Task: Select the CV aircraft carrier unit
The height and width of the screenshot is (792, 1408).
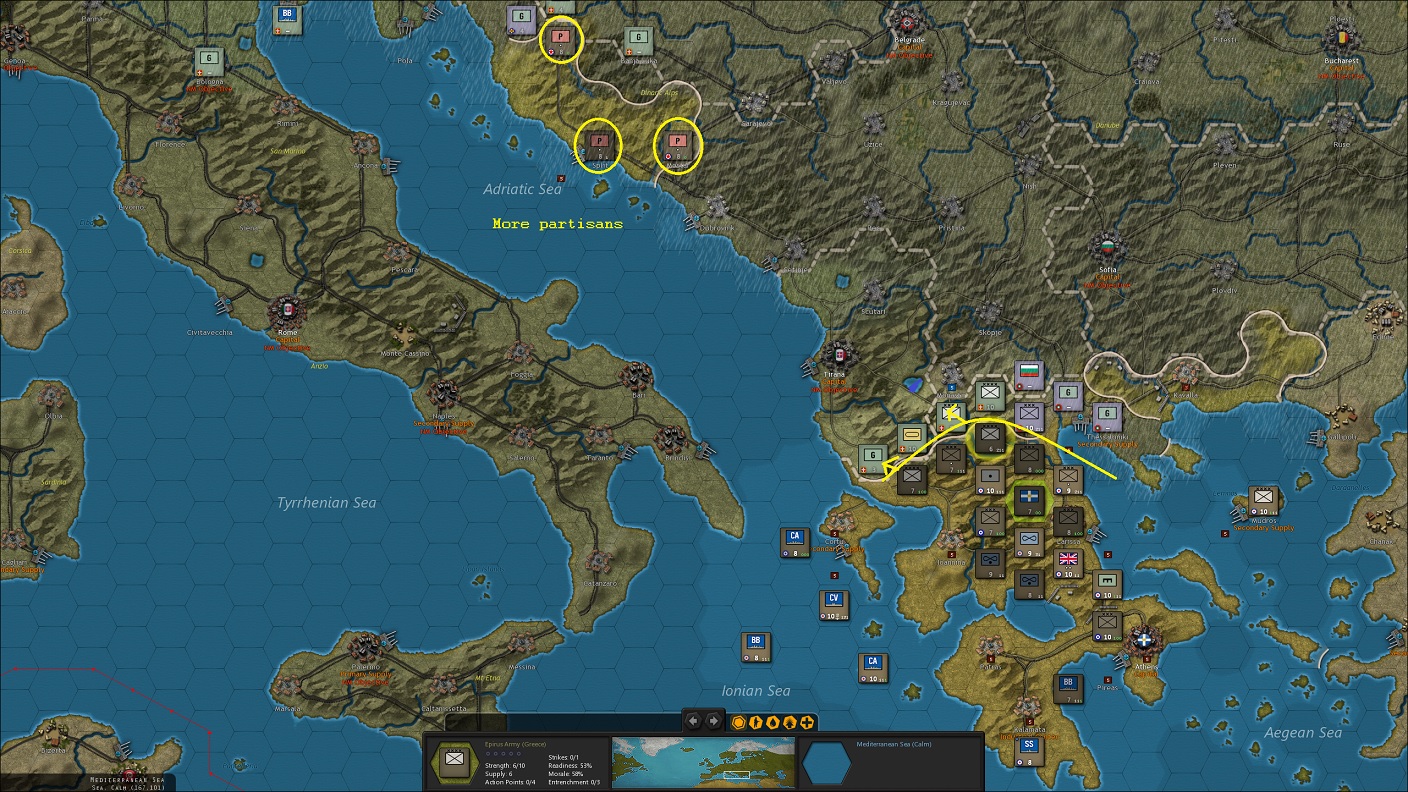Action: click(x=834, y=605)
